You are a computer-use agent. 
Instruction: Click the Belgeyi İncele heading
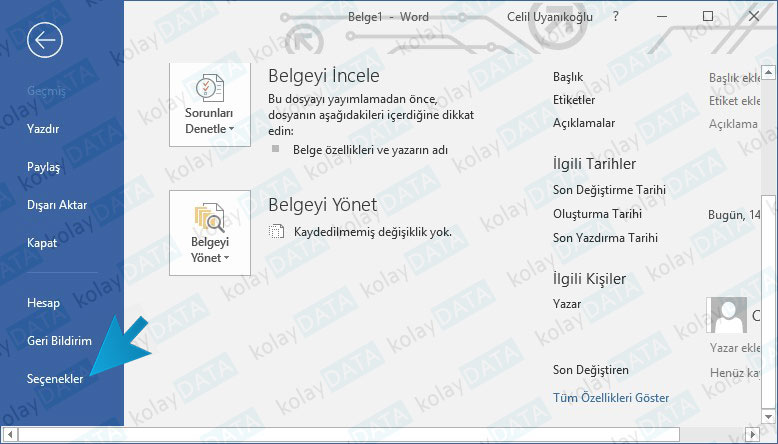(324, 76)
